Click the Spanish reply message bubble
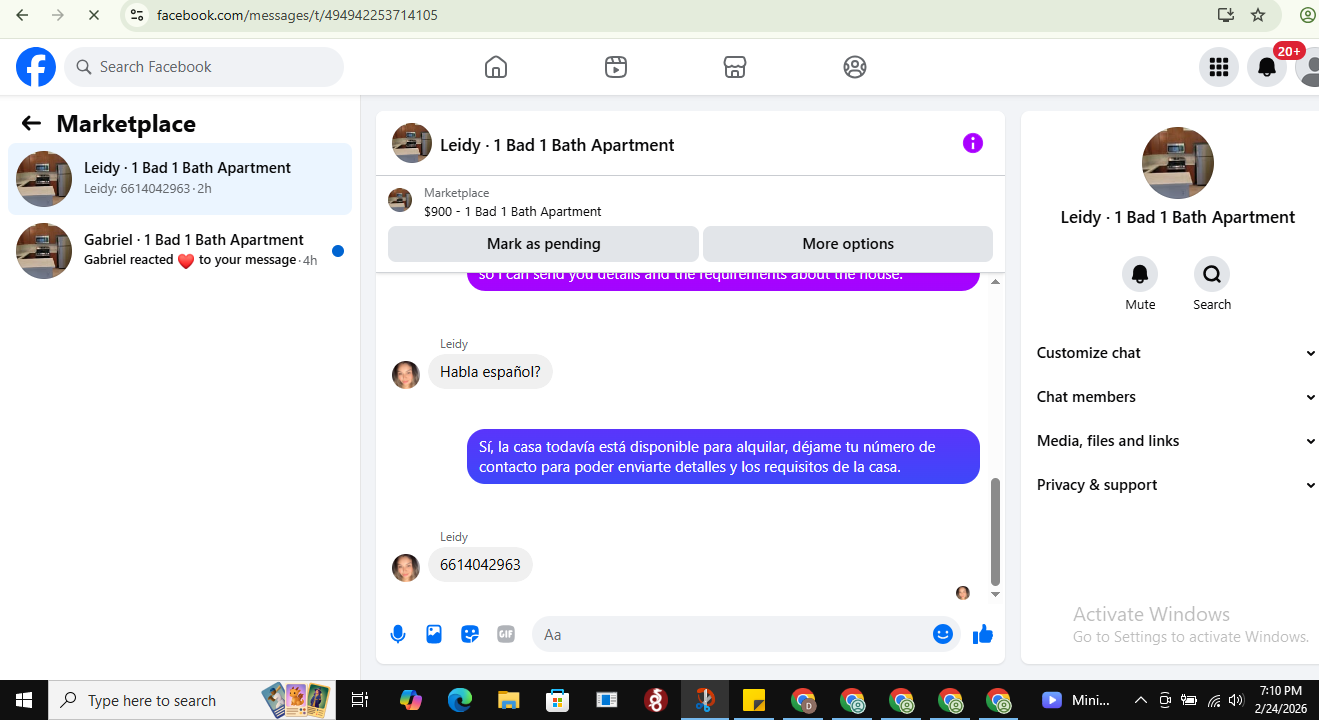 723,457
